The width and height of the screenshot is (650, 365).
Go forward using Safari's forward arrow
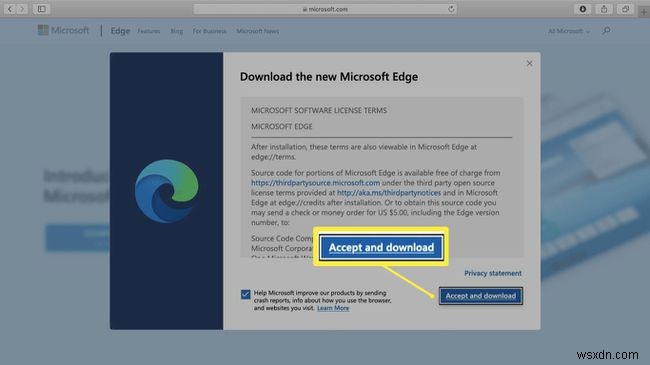22,9
